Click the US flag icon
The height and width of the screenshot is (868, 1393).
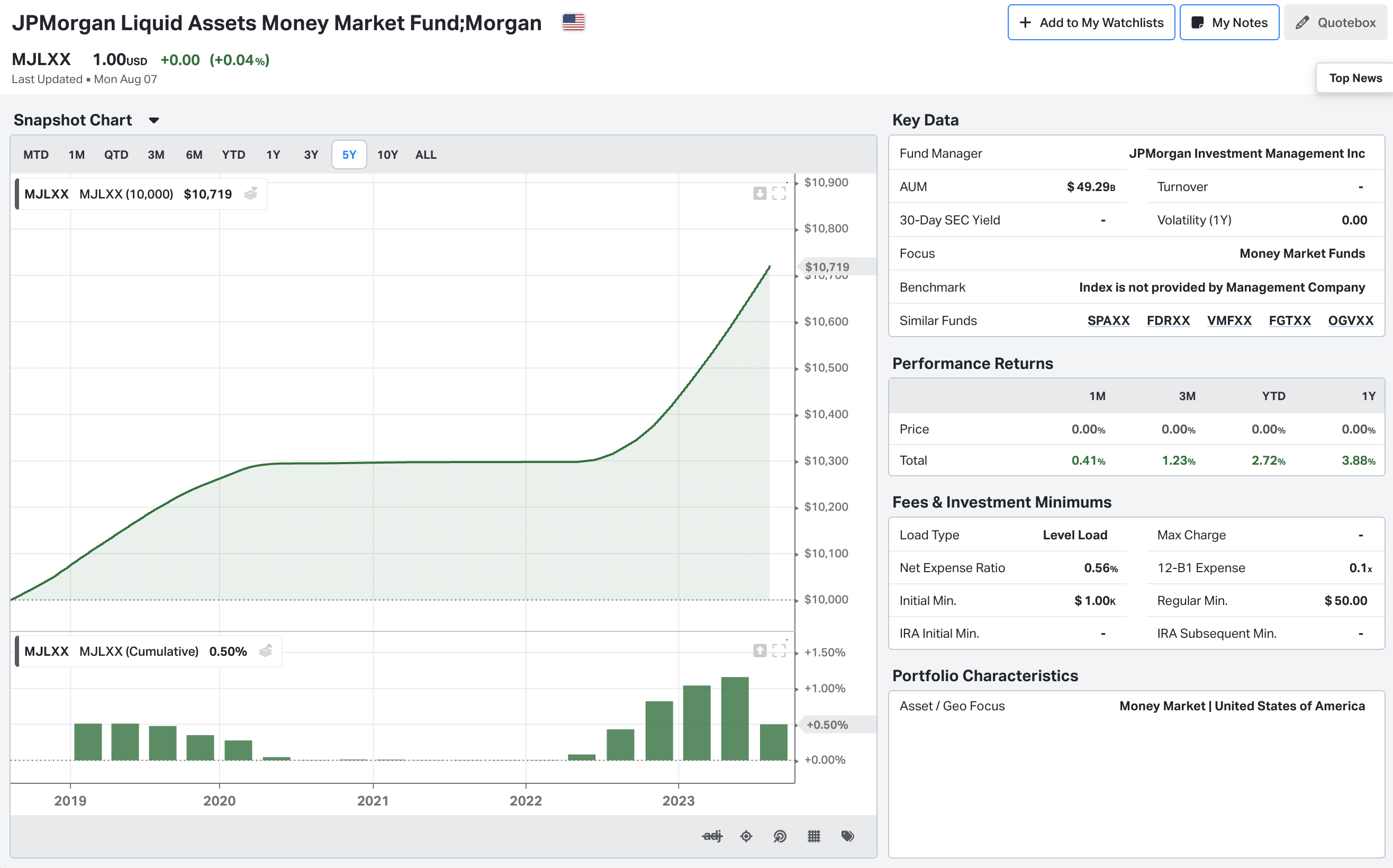coord(573,22)
